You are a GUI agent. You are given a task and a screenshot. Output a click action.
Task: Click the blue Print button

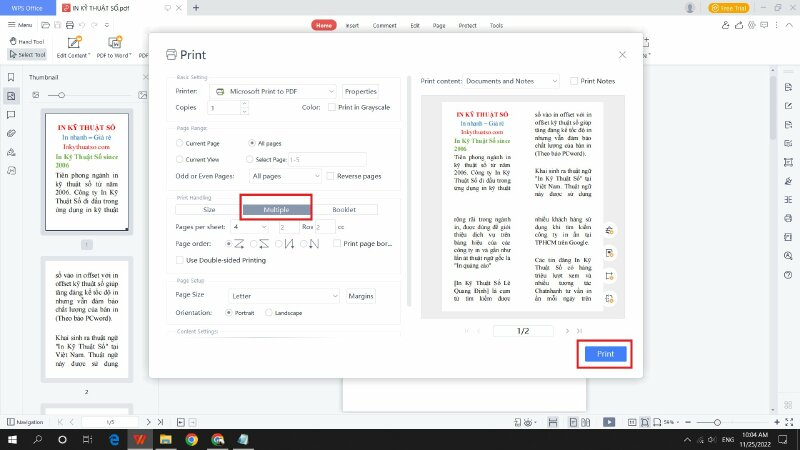(605, 354)
